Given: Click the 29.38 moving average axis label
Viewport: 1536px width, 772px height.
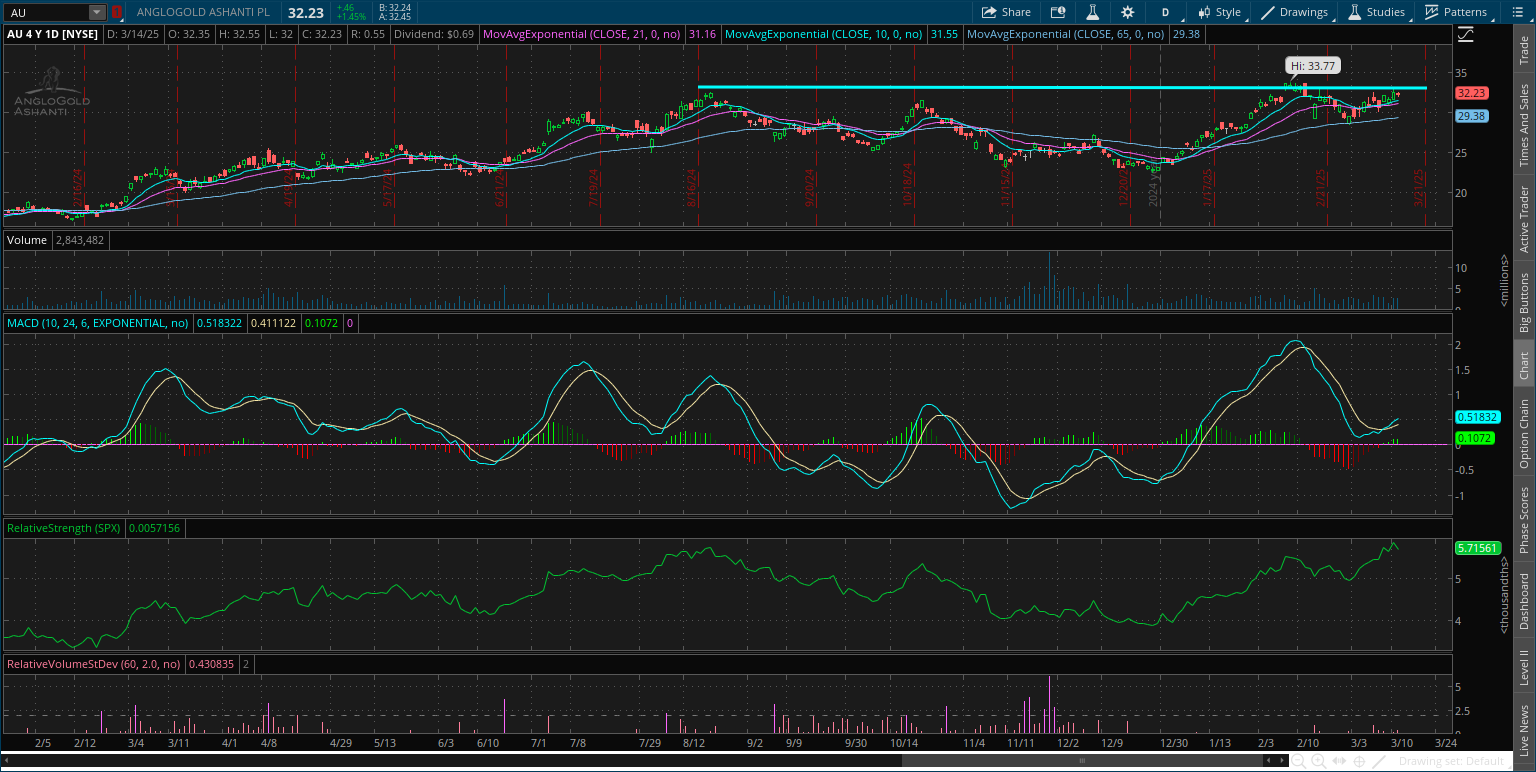Looking at the screenshot, I should click(1470, 116).
